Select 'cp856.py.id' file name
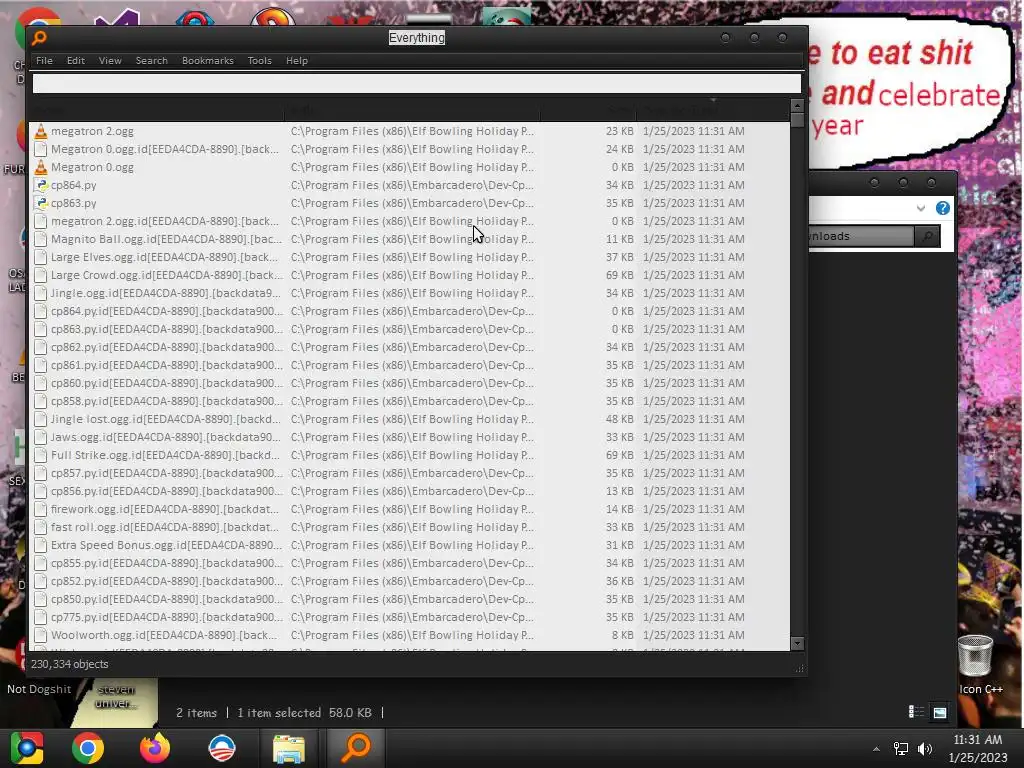Image resolution: width=1024 pixels, height=768 pixels. (167, 491)
